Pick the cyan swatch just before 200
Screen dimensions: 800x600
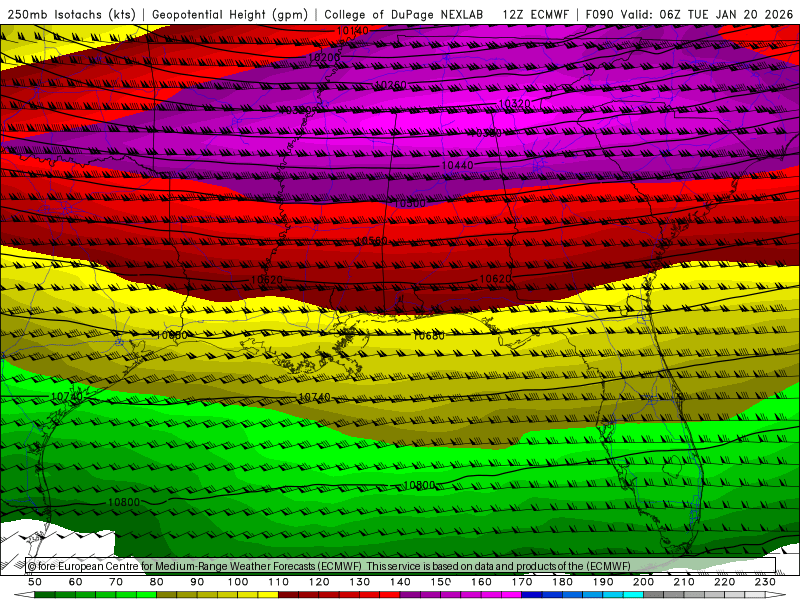pyautogui.click(x=634, y=595)
